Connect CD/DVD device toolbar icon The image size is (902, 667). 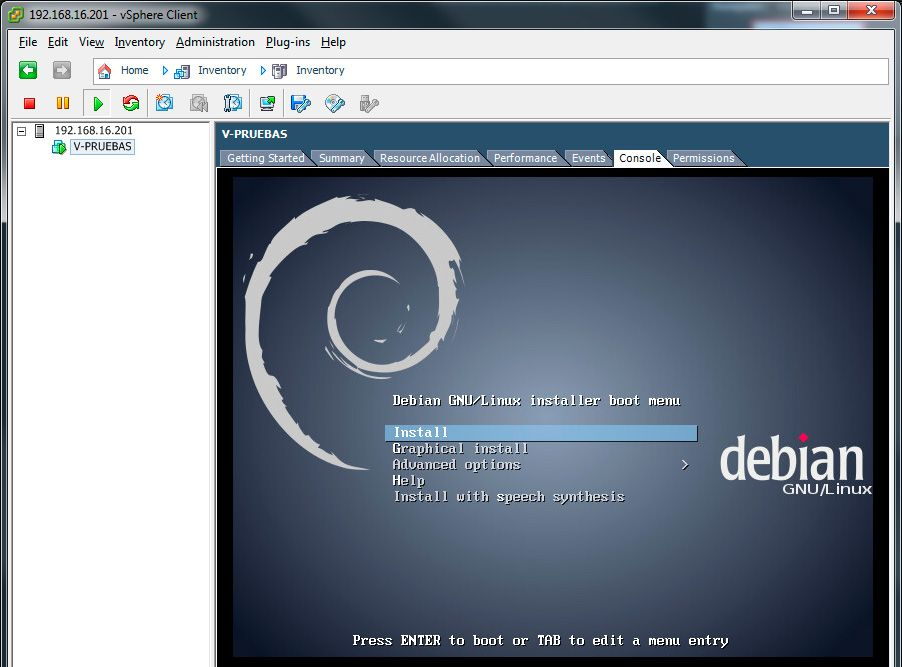tap(335, 104)
